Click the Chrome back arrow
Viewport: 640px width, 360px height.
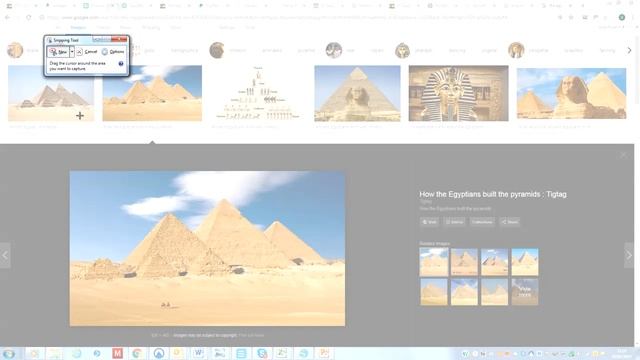(x=7, y=18)
